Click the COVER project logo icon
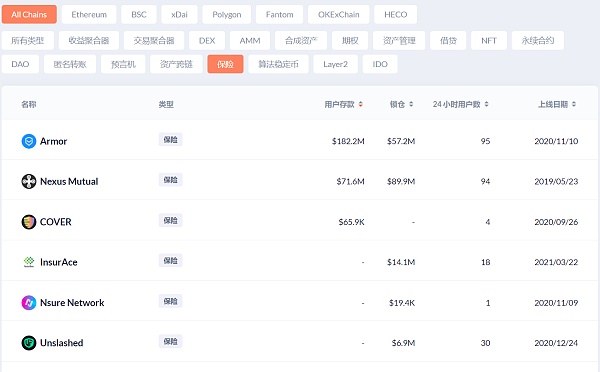The image size is (600, 372). [x=29, y=222]
